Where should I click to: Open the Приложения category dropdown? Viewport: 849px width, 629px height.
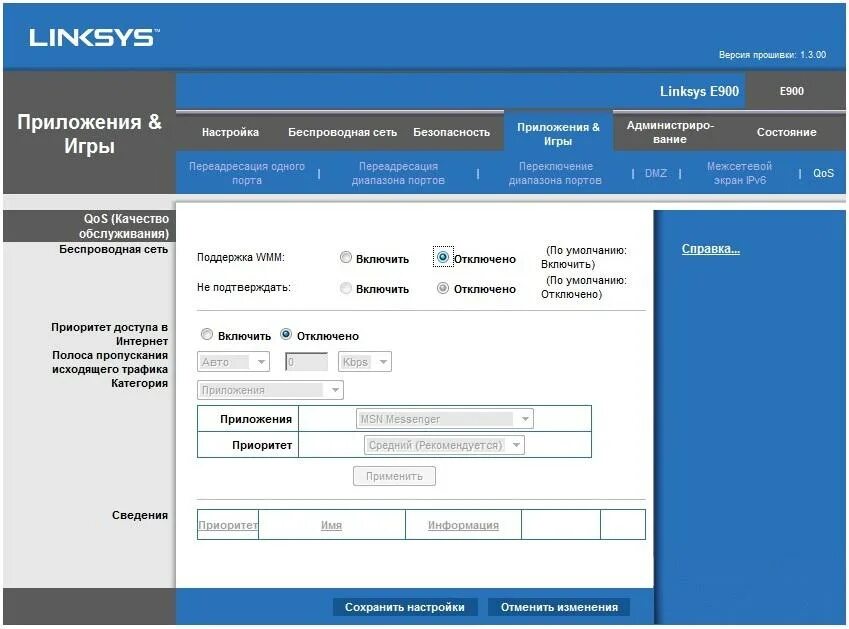point(270,390)
